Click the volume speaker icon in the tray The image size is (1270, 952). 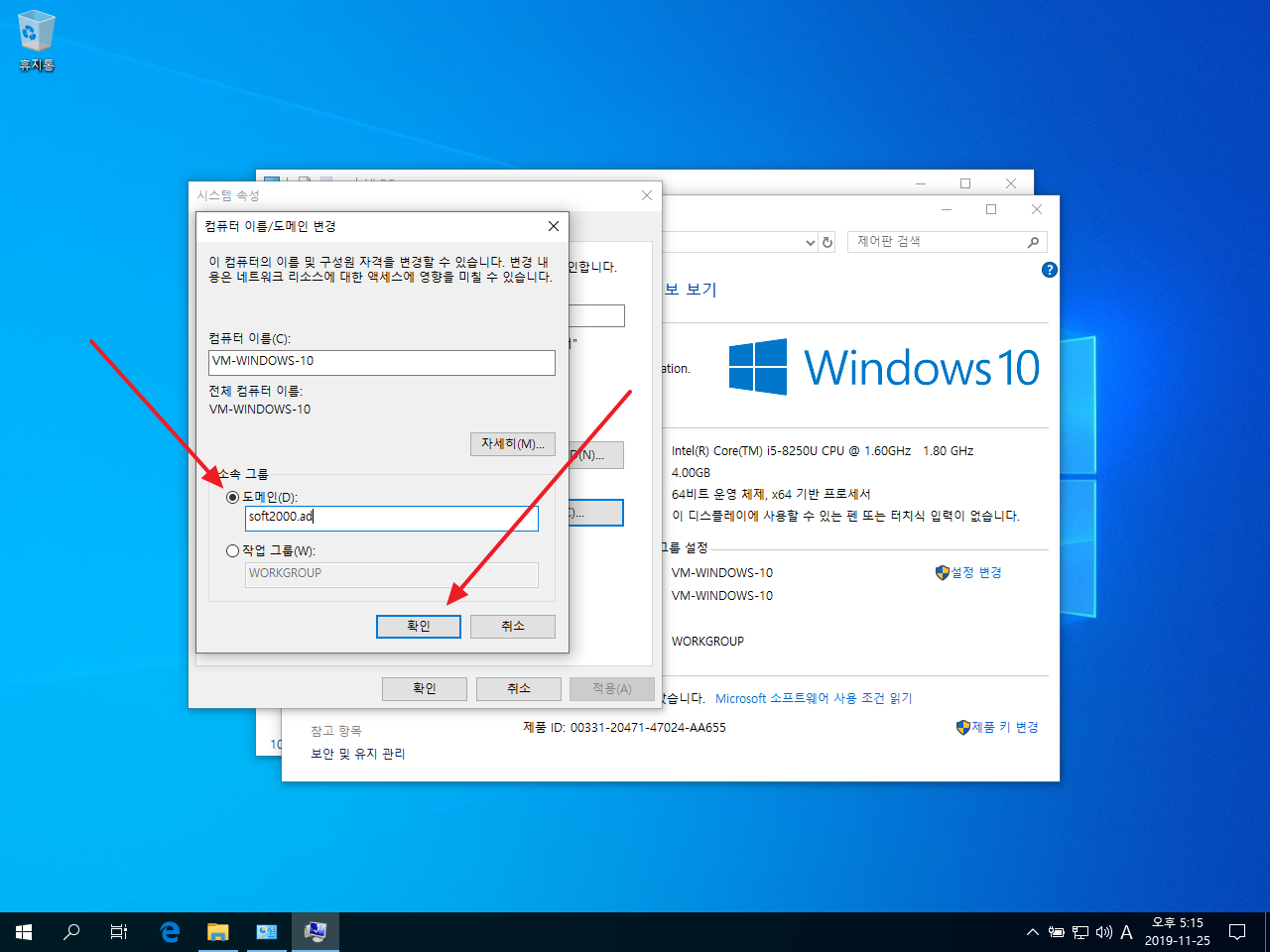pyautogui.click(x=1103, y=932)
